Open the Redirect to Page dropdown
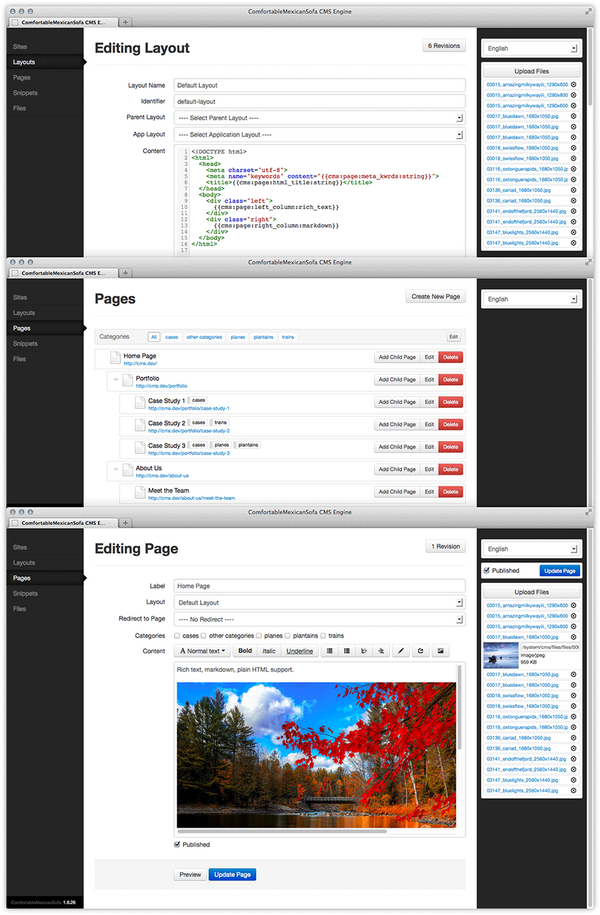The image size is (600, 915). click(319, 619)
